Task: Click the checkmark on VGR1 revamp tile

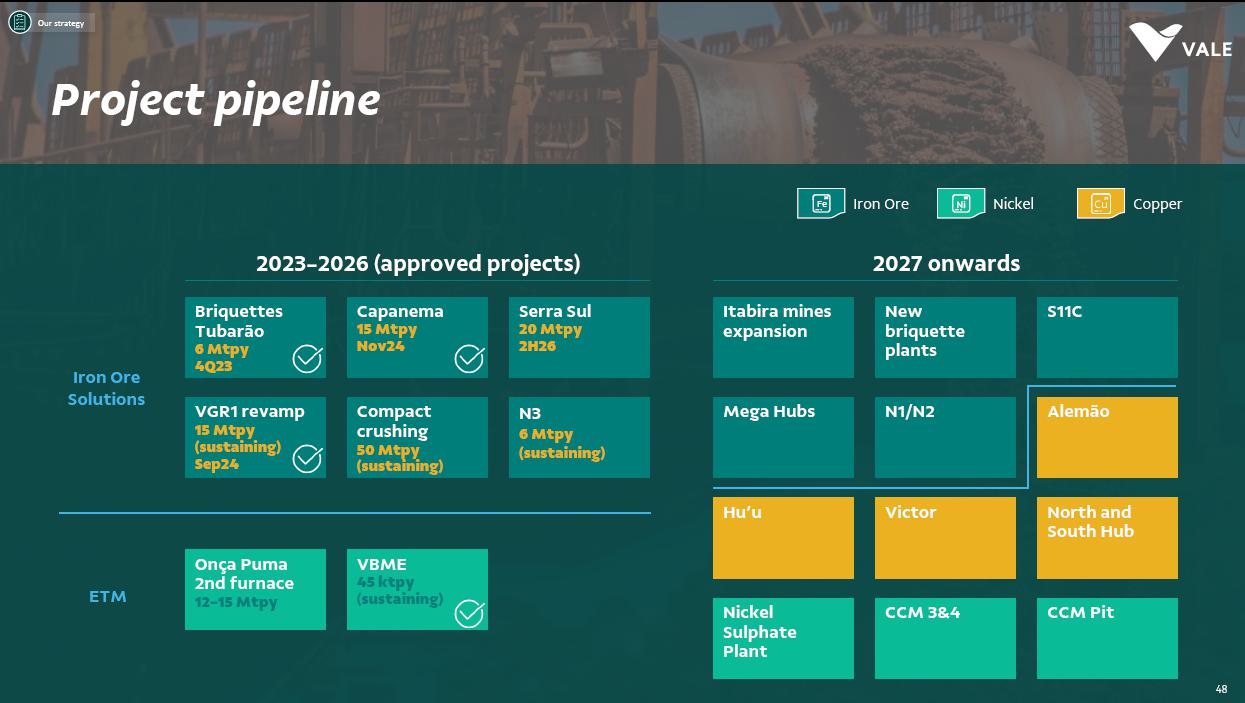Action: 307,459
